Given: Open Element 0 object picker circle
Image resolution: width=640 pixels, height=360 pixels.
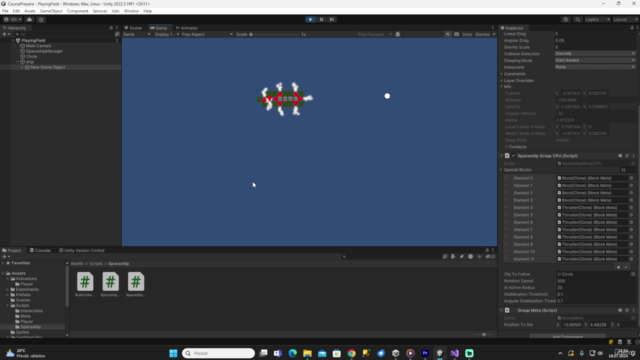Looking at the screenshot, I should [x=631, y=178].
